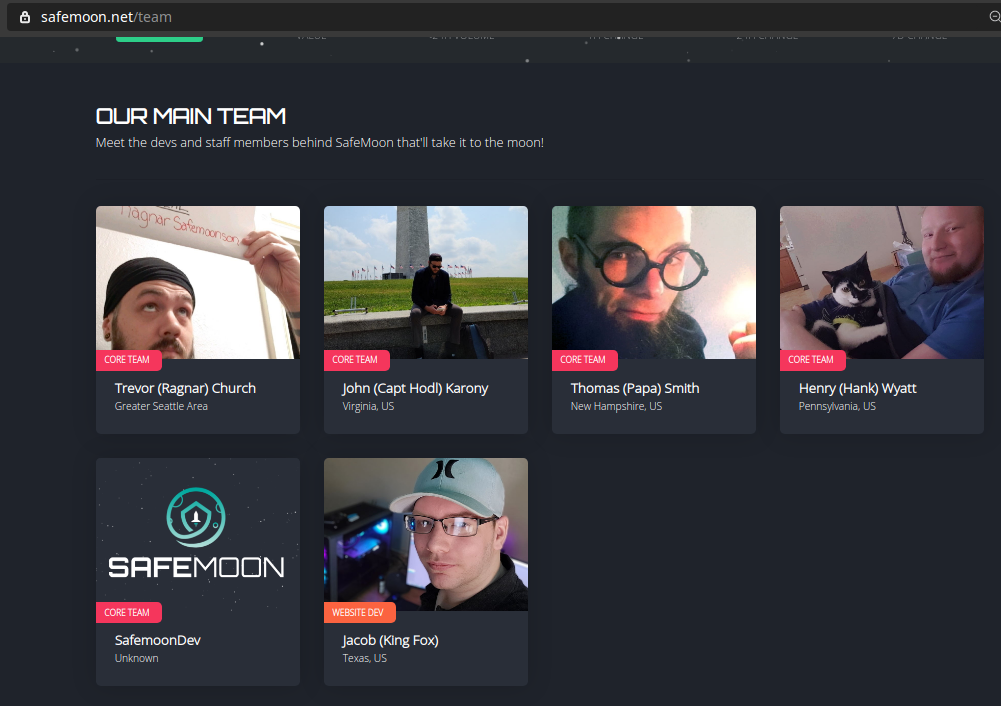Click the green bar in top ticker
1001x706 pixels.
click(x=159, y=39)
